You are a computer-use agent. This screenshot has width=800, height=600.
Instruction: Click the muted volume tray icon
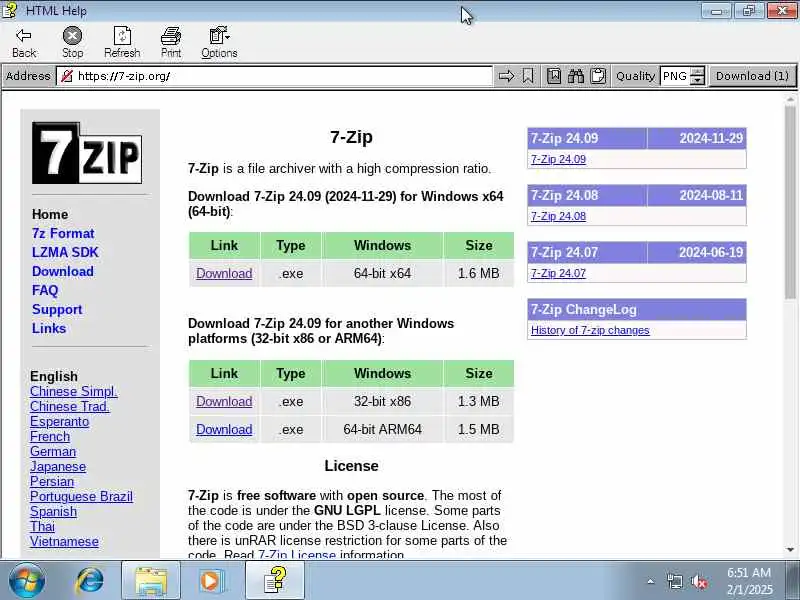(699, 581)
